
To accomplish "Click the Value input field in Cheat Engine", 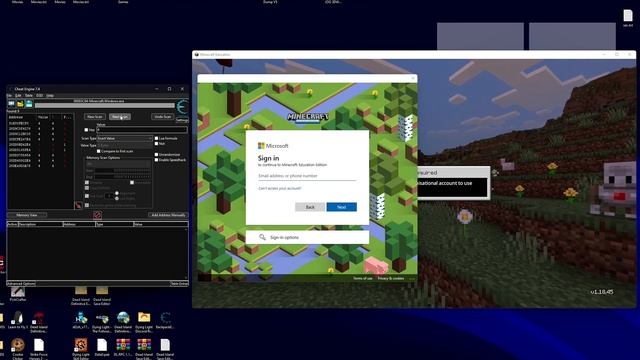I will pos(142,130).
